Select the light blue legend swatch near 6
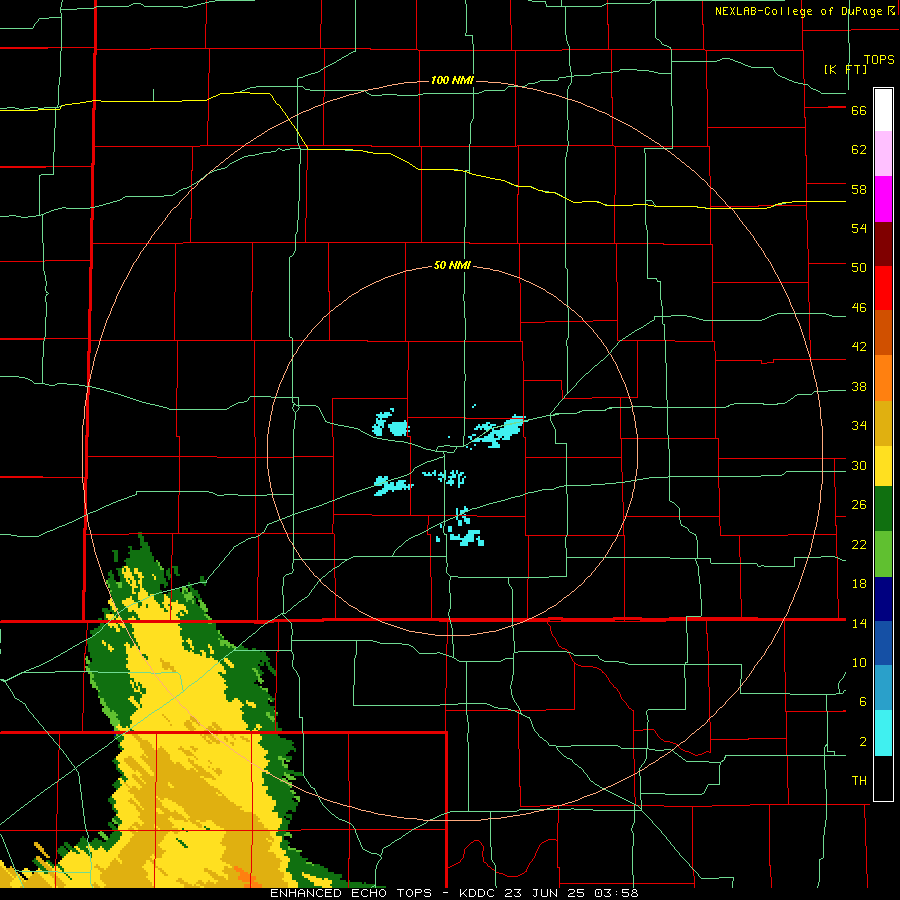This screenshot has height=900, width=900. [883, 688]
